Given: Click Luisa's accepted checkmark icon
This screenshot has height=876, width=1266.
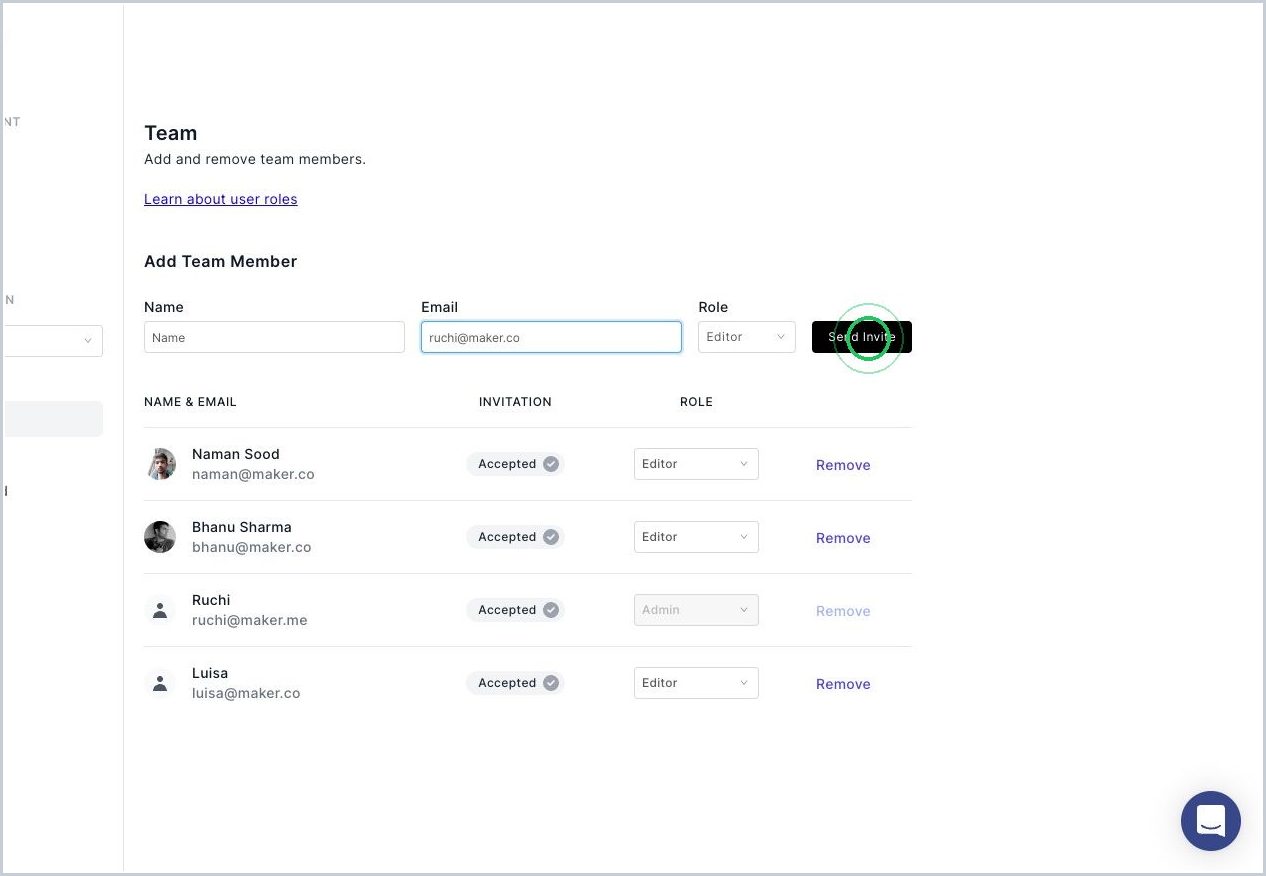Looking at the screenshot, I should coord(551,683).
